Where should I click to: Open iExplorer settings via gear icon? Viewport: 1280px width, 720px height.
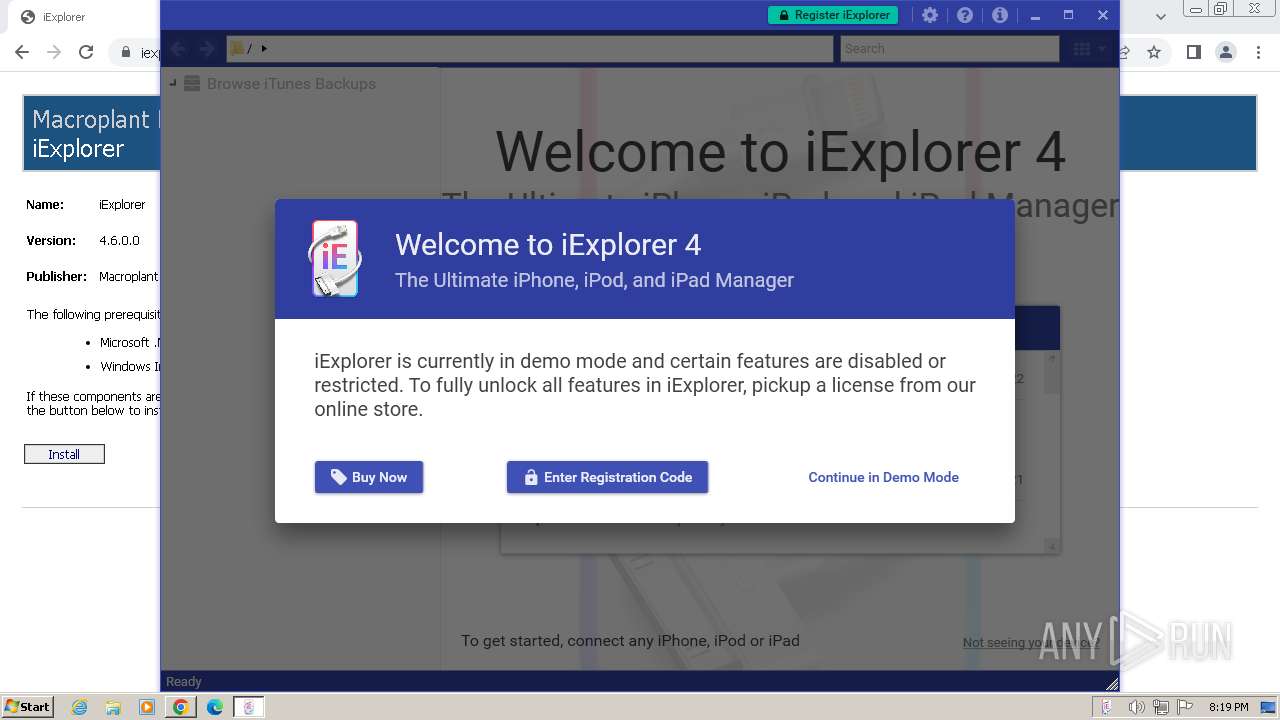[x=930, y=15]
